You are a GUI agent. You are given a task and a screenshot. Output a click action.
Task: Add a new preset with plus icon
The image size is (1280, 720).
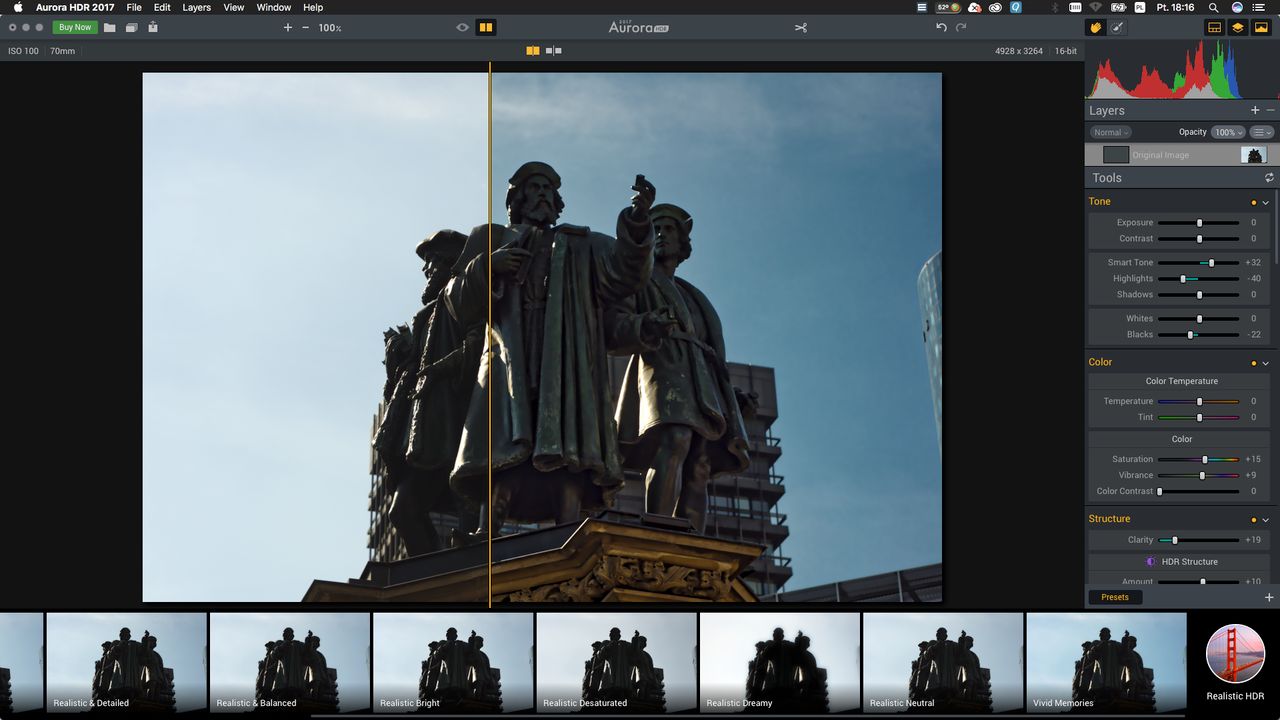pos(1269,597)
